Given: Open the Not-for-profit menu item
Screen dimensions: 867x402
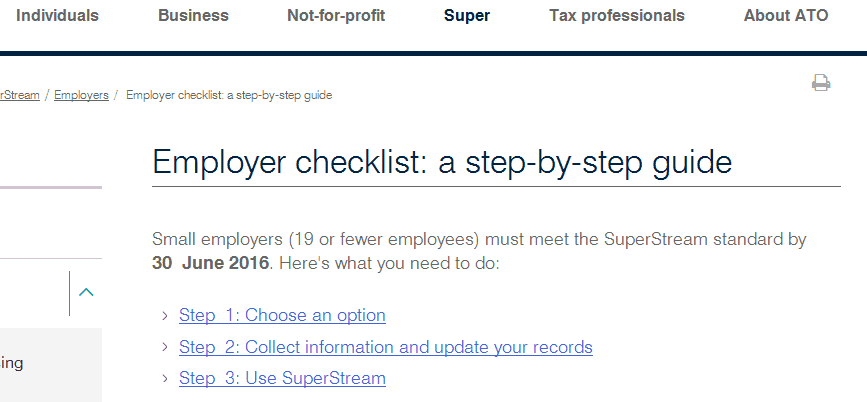Looking at the screenshot, I should click(x=336, y=15).
